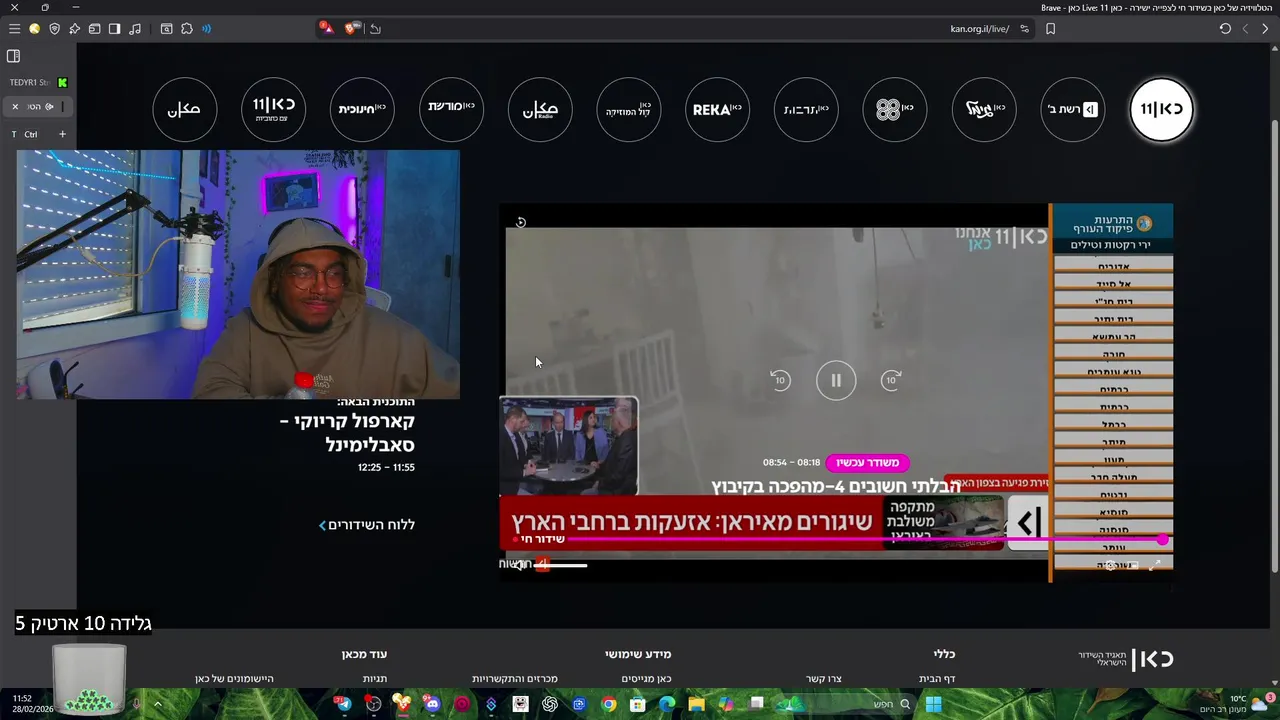The width and height of the screenshot is (1280, 720).
Task: Skip forward 10 seconds in video
Action: point(891,380)
